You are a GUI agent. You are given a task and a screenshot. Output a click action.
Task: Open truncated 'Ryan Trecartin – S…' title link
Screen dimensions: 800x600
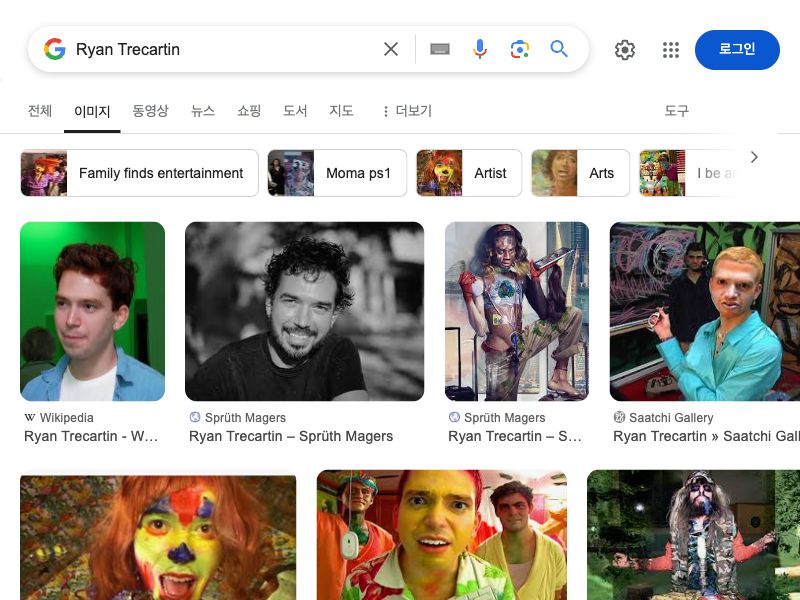coord(515,436)
